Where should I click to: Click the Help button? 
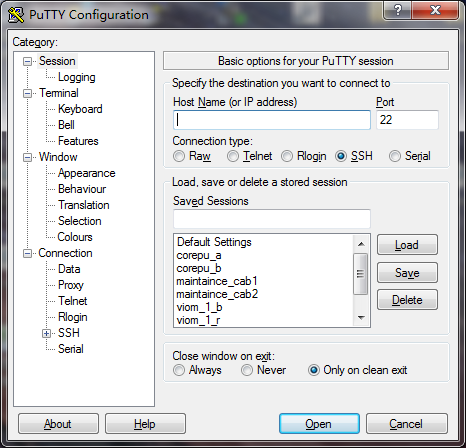tap(145, 424)
